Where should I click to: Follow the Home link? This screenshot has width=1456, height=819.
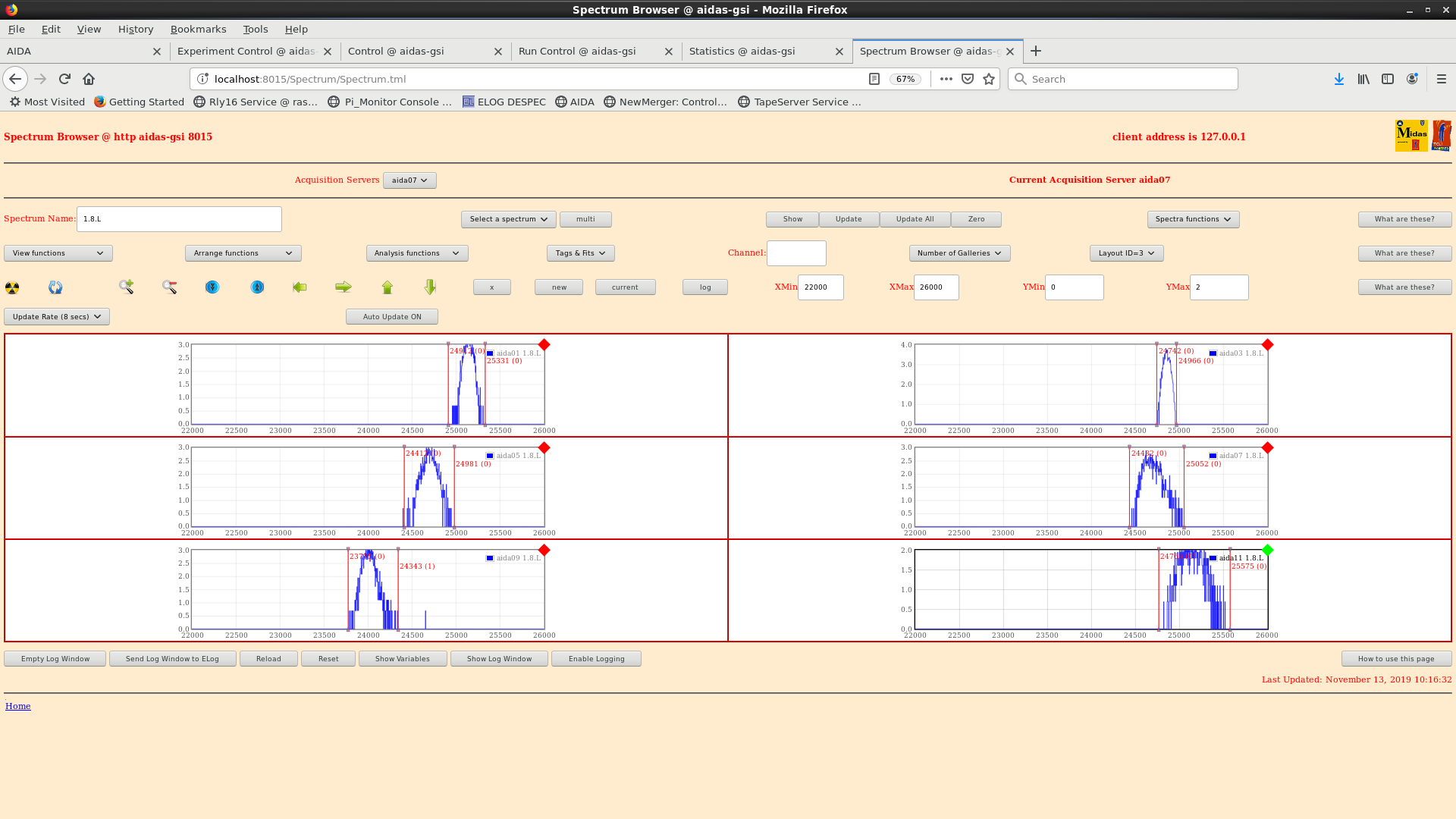pyautogui.click(x=18, y=706)
